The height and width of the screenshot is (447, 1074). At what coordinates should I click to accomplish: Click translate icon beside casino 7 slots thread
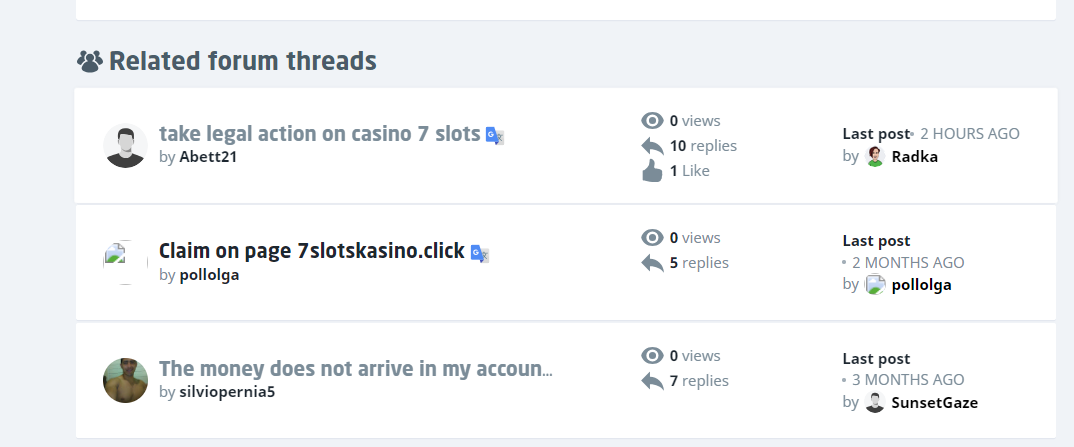(x=494, y=135)
